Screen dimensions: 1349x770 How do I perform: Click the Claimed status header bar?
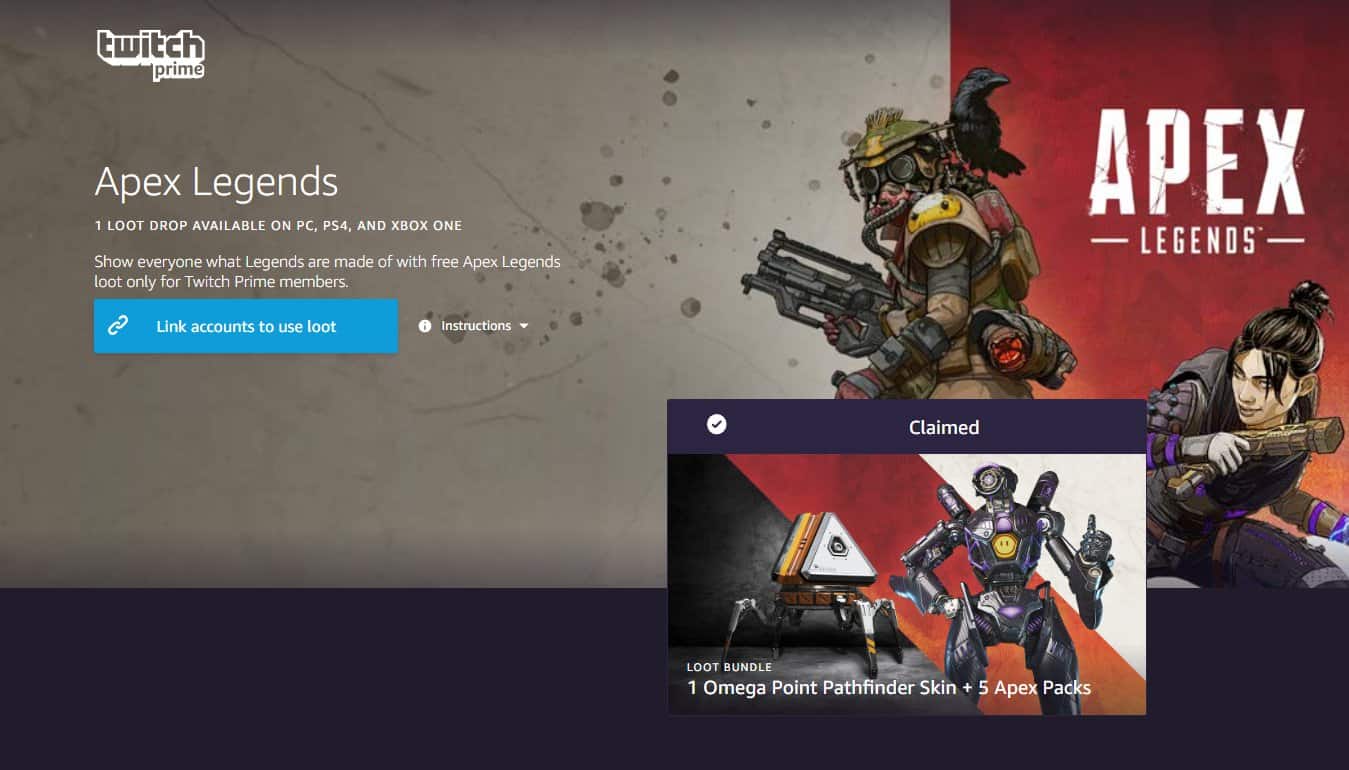[906, 427]
